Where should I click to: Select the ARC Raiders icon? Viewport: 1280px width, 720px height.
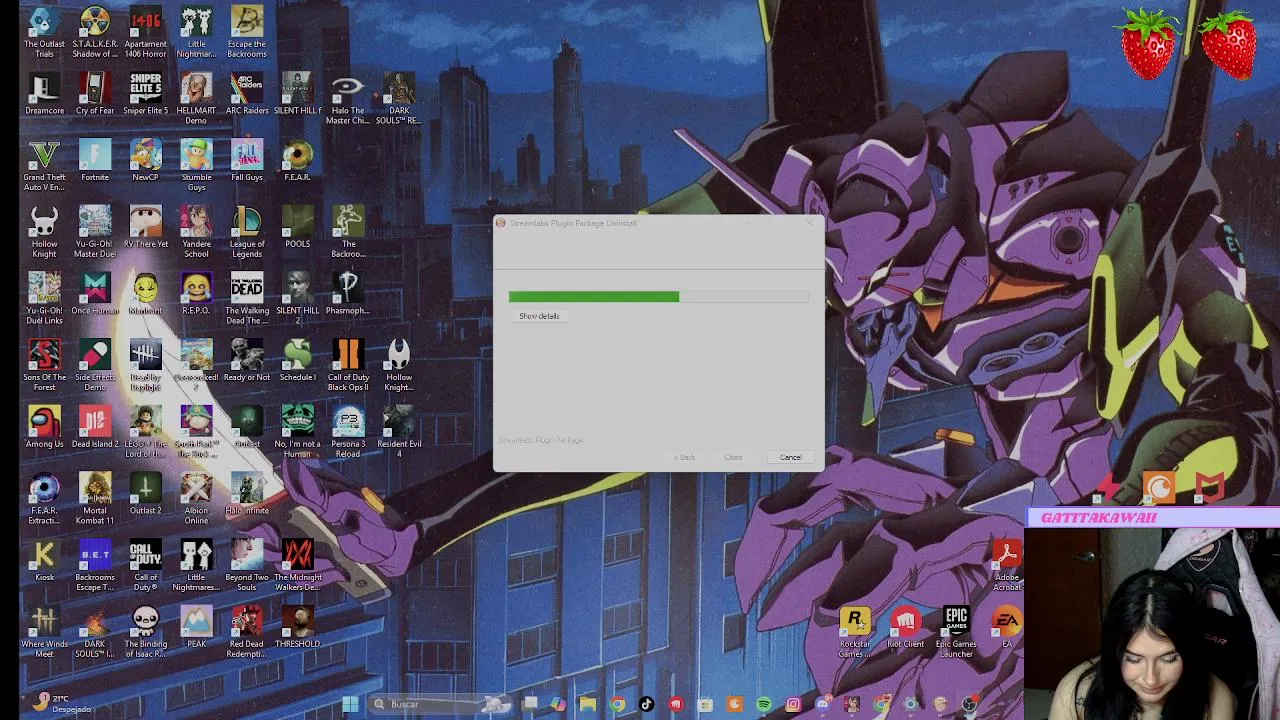[x=247, y=95]
